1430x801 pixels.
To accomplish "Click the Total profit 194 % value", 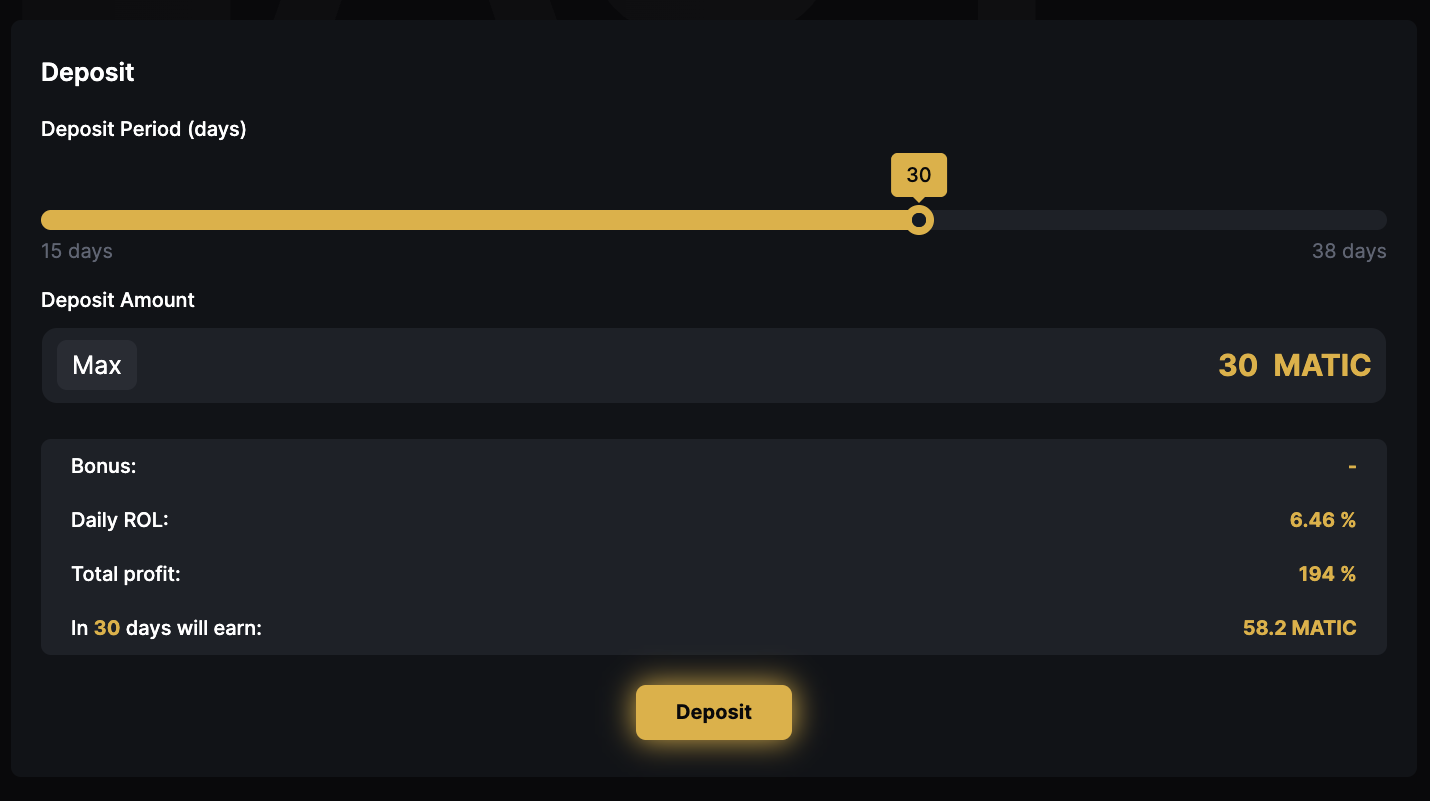I will click(x=1326, y=574).
